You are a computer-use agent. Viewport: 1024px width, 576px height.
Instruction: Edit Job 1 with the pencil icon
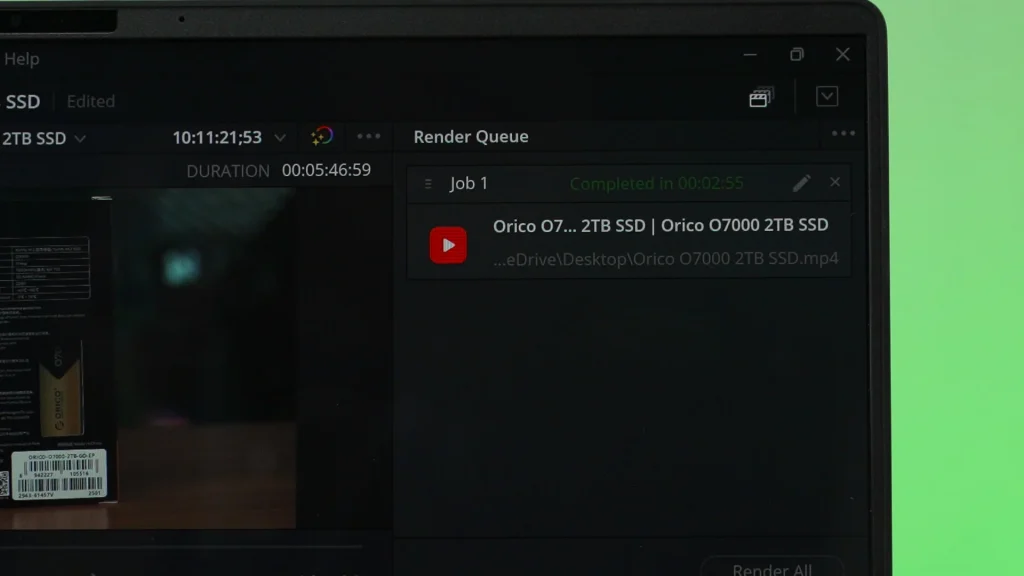802,183
